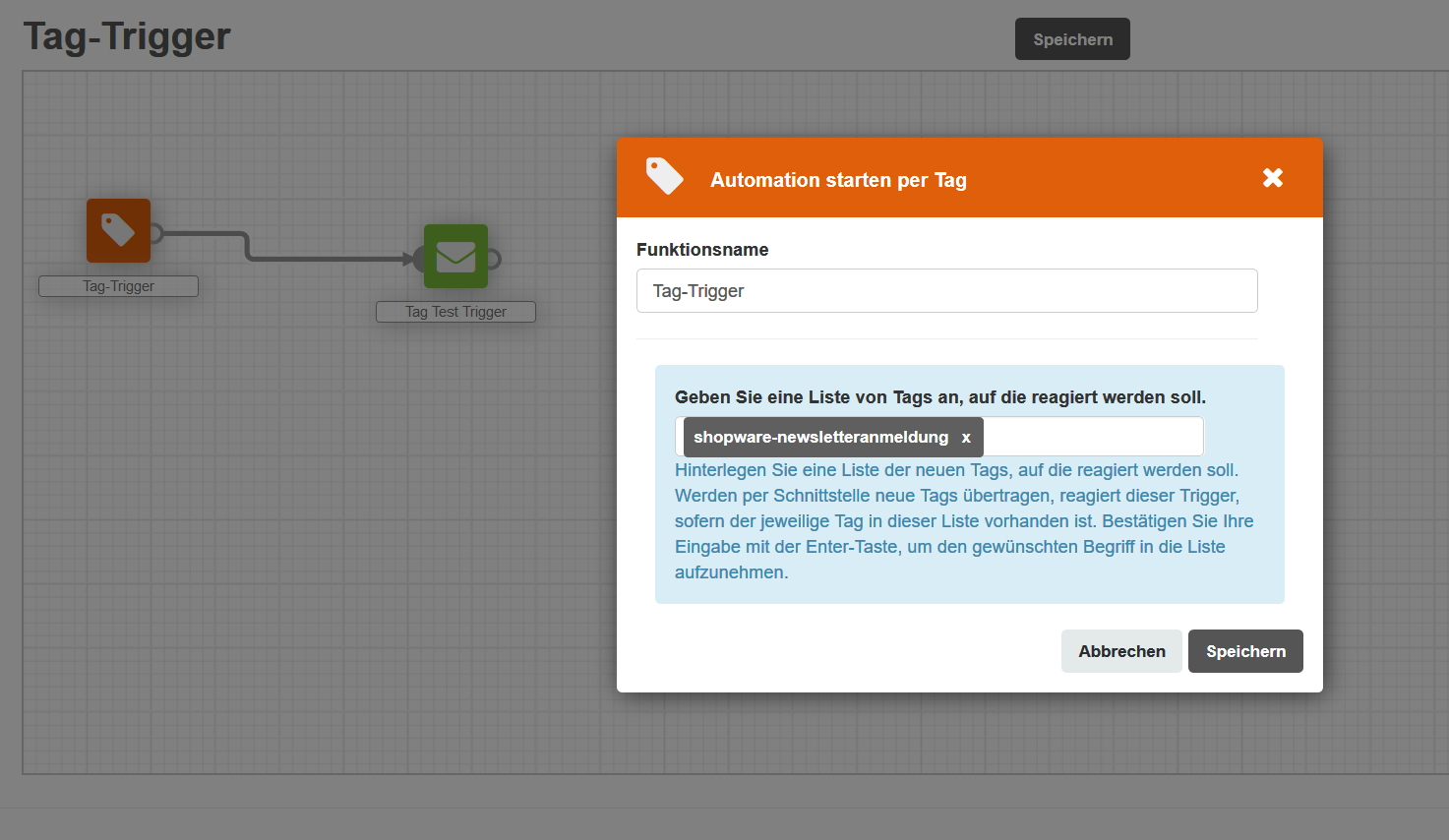Screen dimensions: 1449x840
Task: Click the Tag-Trigger node label
Action: pyautogui.click(x=118, y=286)
